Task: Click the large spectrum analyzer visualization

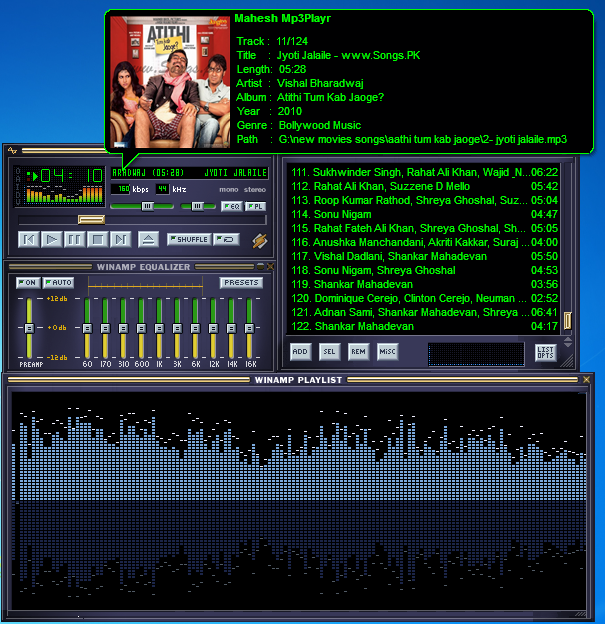Action: (x=299, y=500)
